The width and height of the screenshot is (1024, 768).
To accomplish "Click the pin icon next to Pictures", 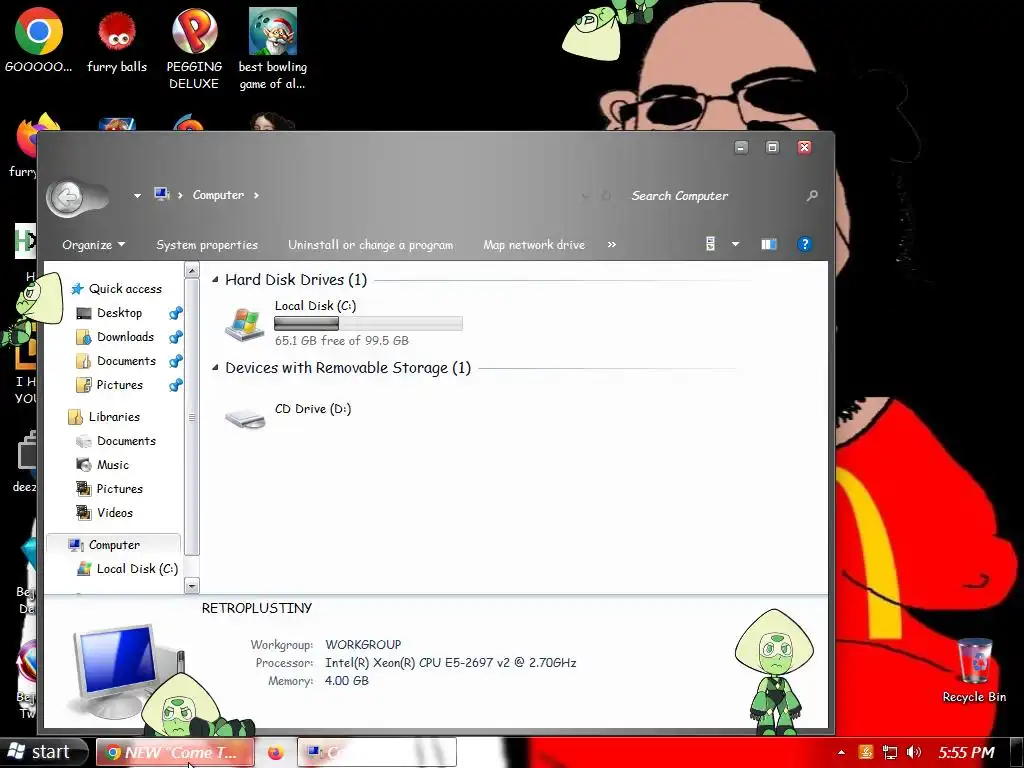I will 176,385.
